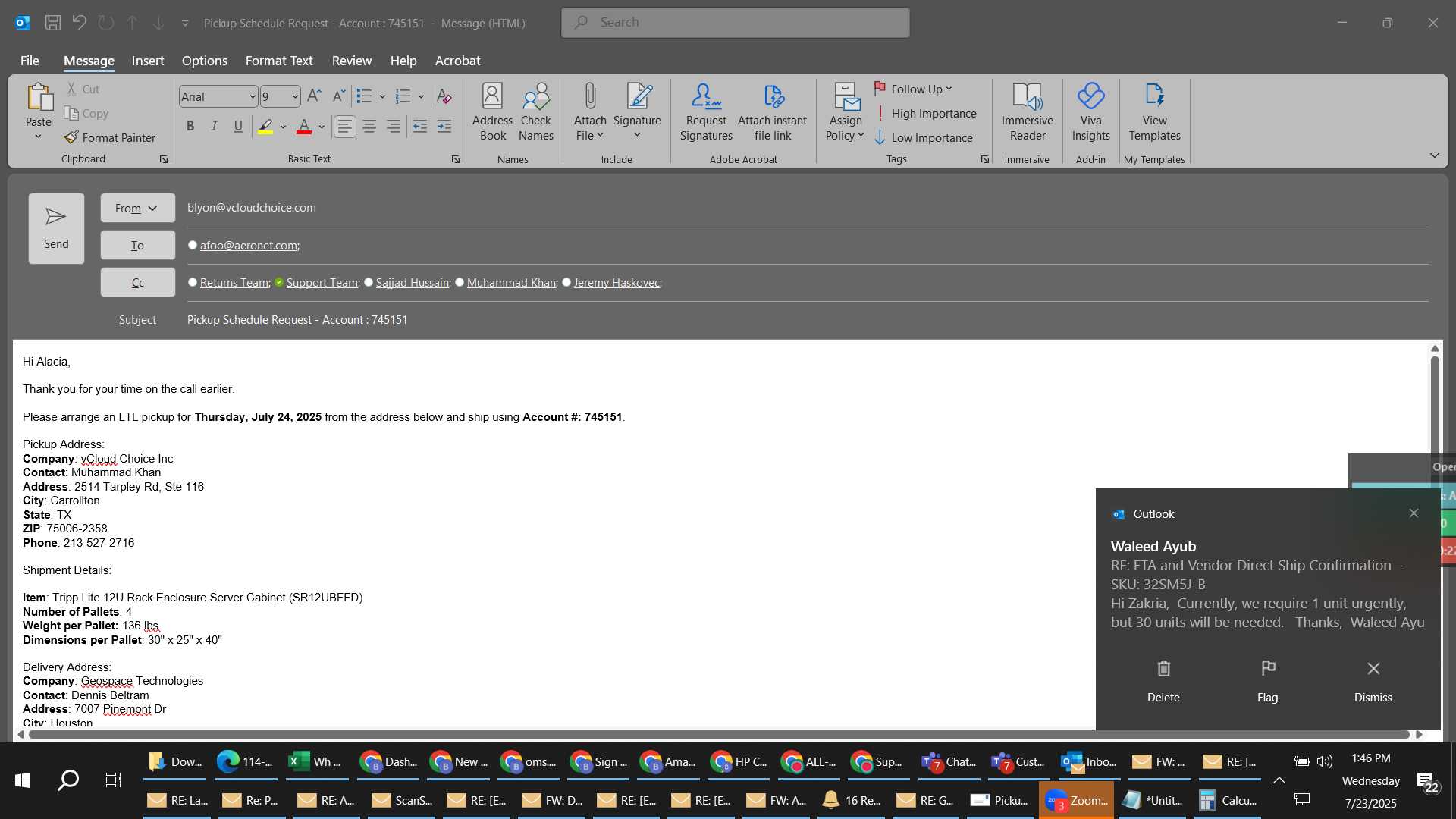Click the To recipients button
Viewport: 1456px width, 819px height.
[x=137, y=245]
